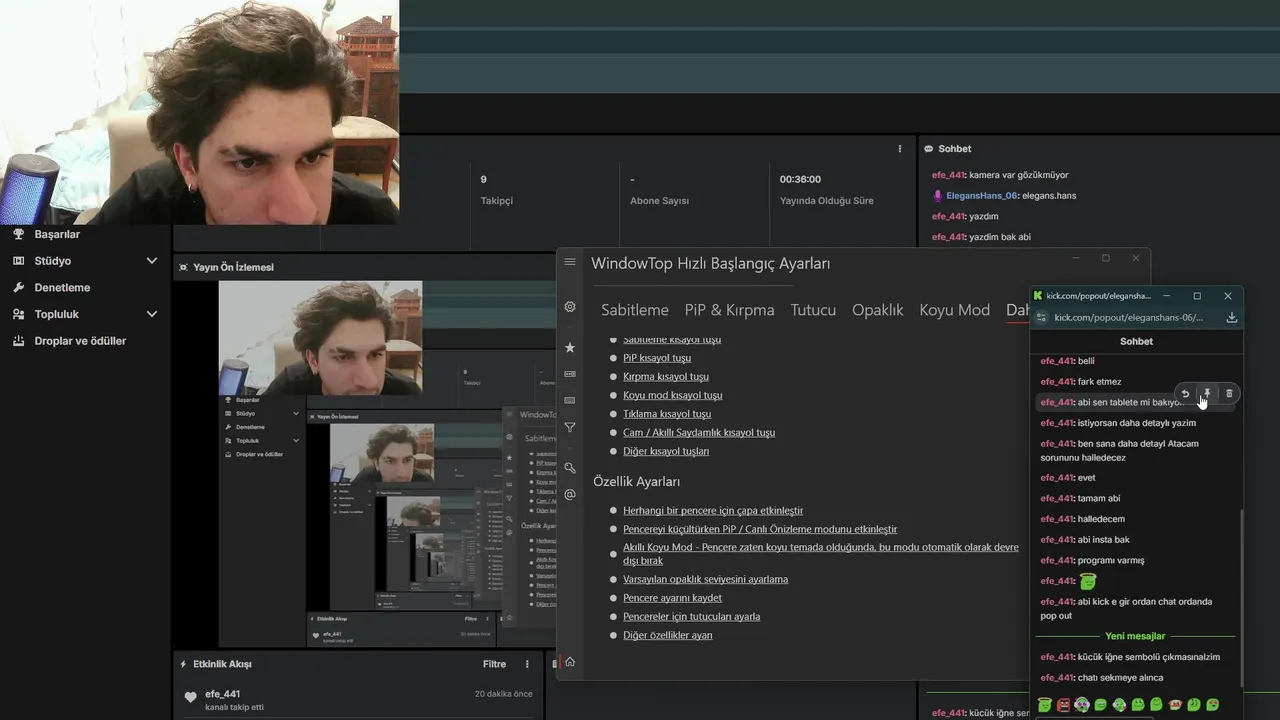Expand the Topluluk sidebar section
This screenshot has height=720, width=1280.
tap(152, 314)
